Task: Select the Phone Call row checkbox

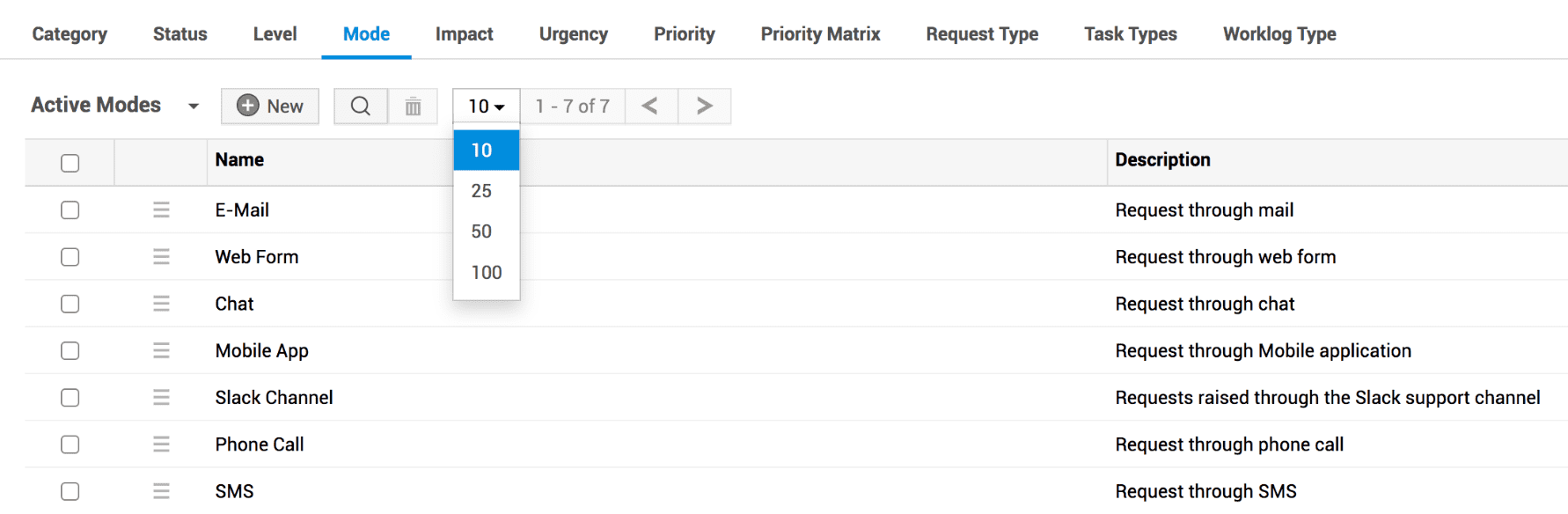Action: point(70,444)
